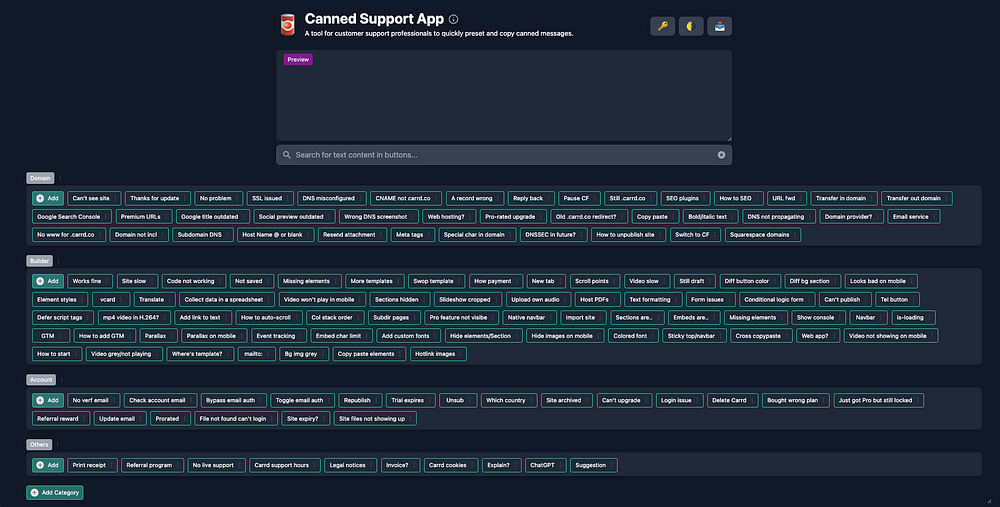Open the kebab menu beside the Account category
The height and width of the screenshot is (507, 1000).
click(62, 379)
